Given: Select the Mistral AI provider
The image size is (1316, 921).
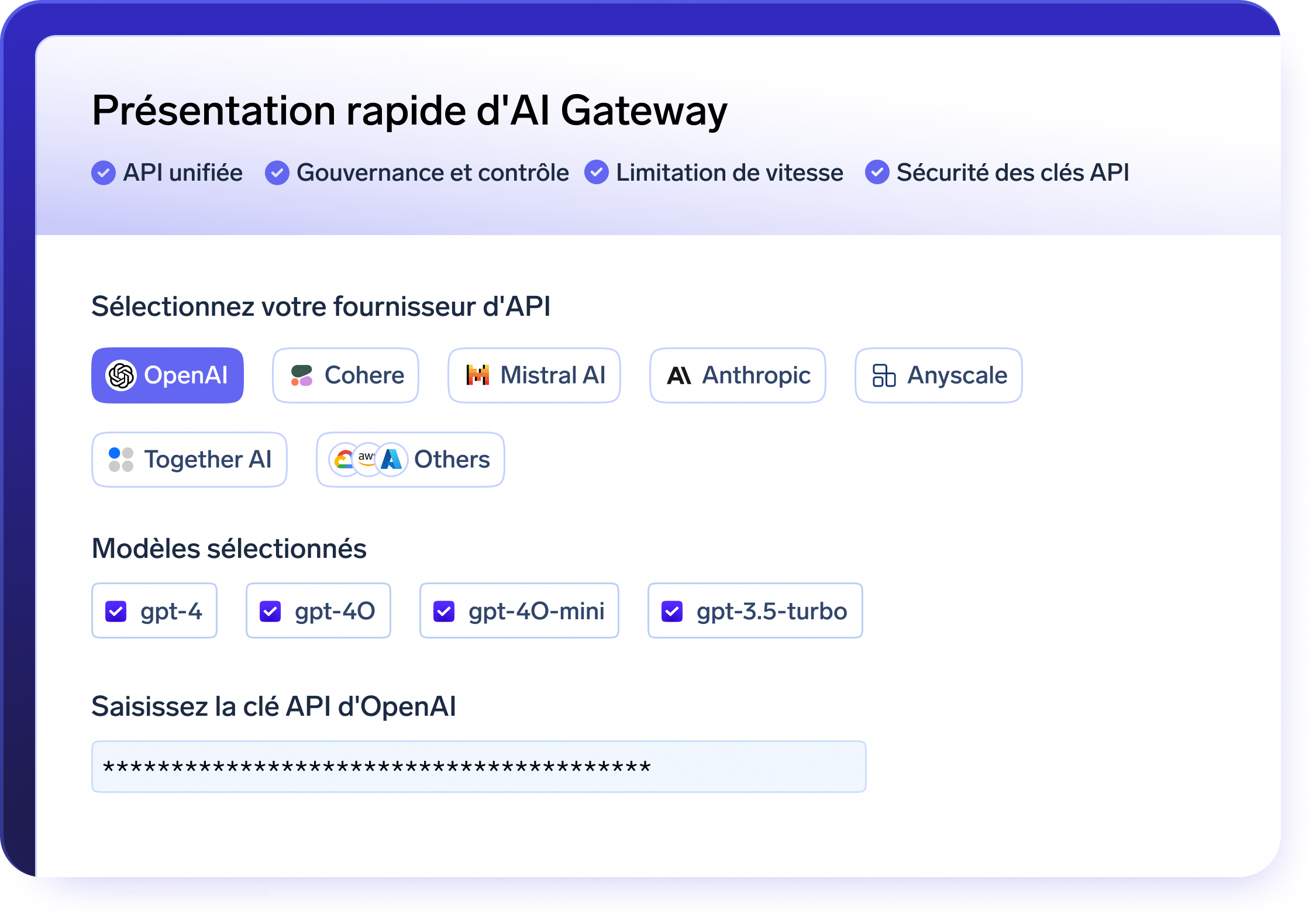Looking at the screenshot, I should click(534, 375).
